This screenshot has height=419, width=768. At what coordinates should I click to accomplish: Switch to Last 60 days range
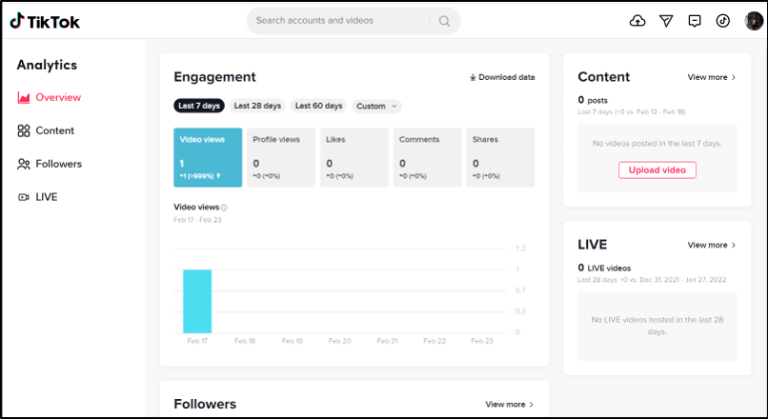point(318,106)
